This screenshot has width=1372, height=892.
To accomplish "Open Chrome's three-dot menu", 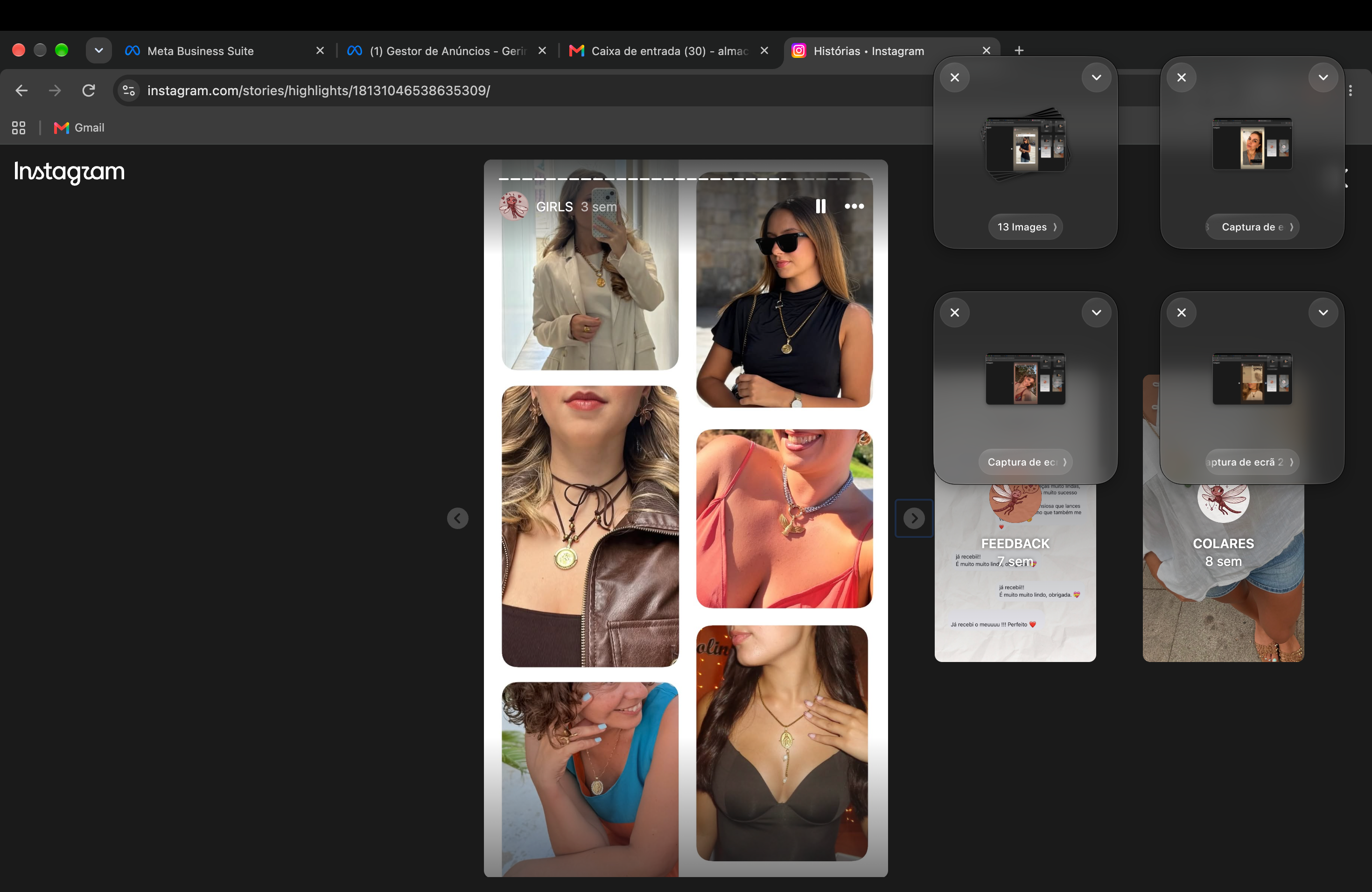I will coord(1351,91).
